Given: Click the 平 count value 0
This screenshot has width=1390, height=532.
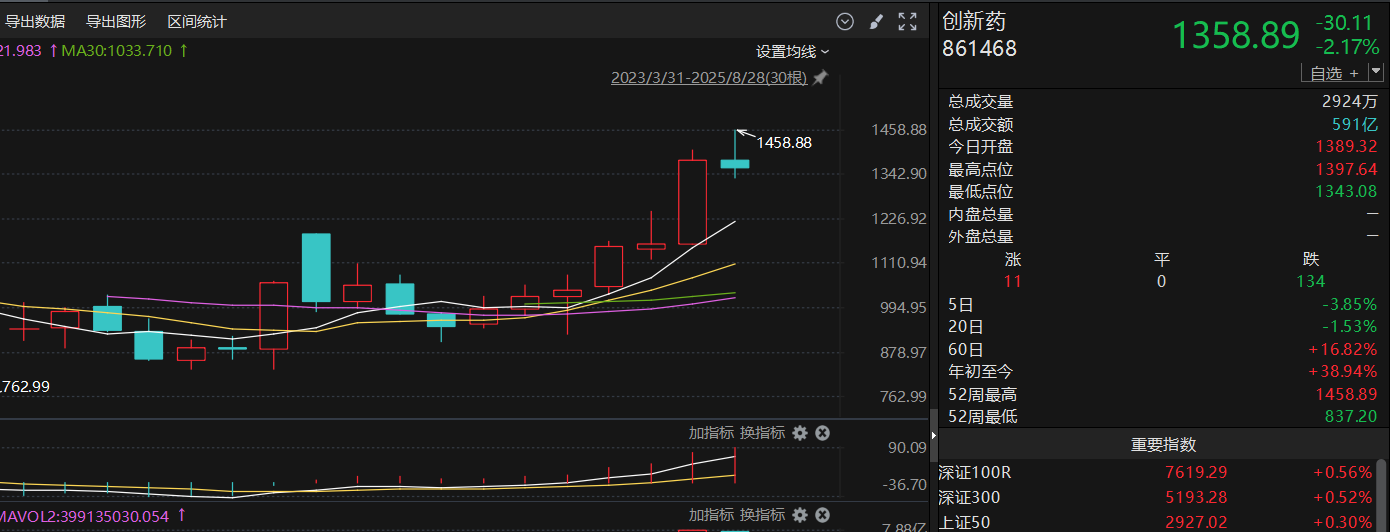Looking at the screenshot, I should click(x=1161, y=281).
